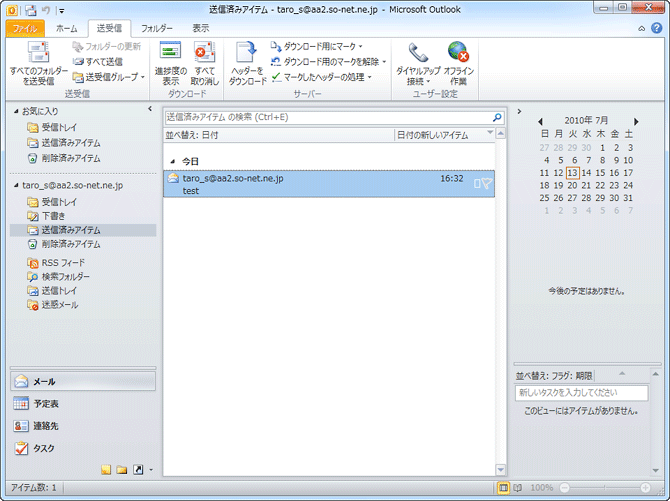Image resolution: width=670 pixels, height=501 pixels.
Task: Click the Cancel All icon (すべて取り消し)
Action: [205, 64]
